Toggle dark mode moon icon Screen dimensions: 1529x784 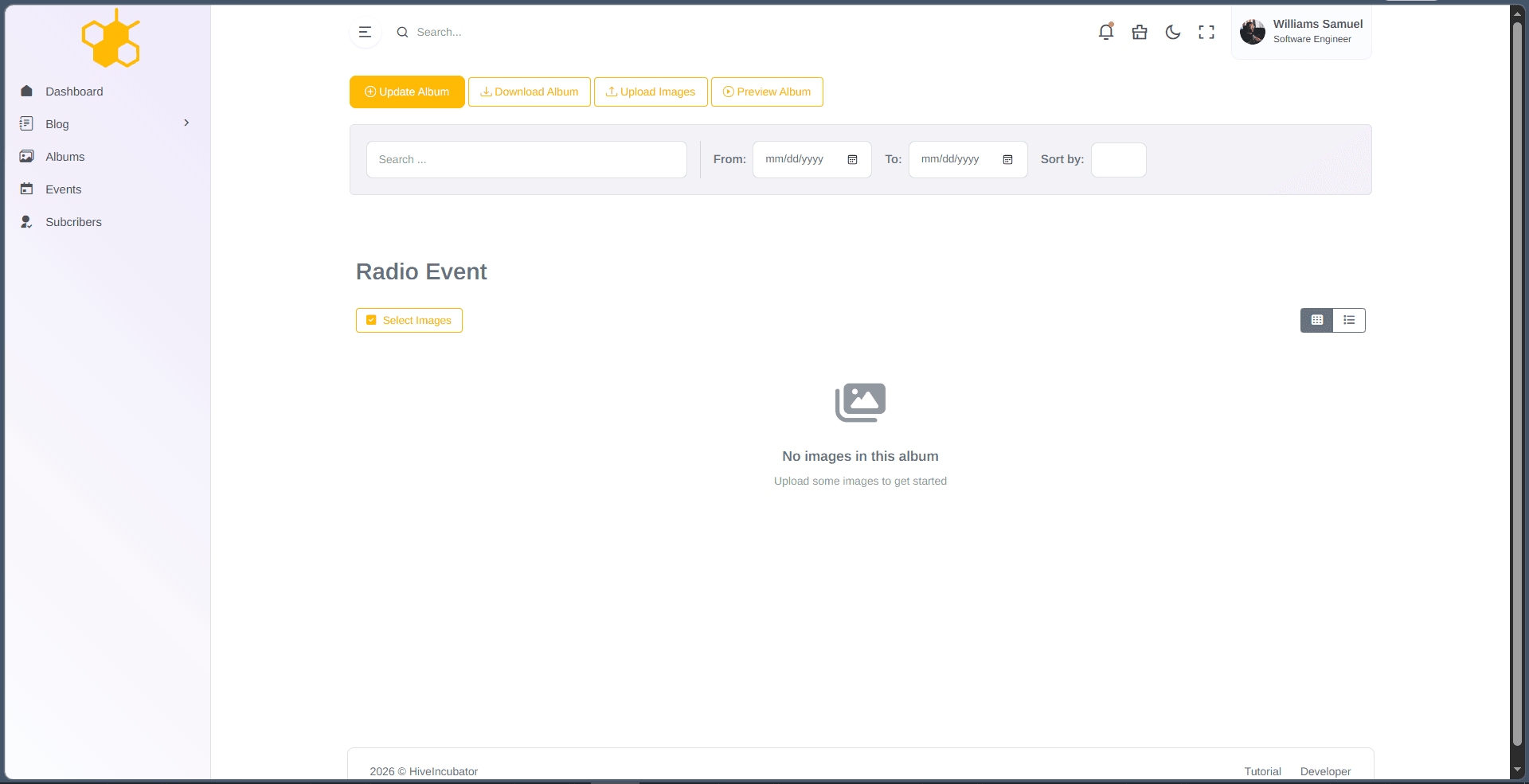1173,33
